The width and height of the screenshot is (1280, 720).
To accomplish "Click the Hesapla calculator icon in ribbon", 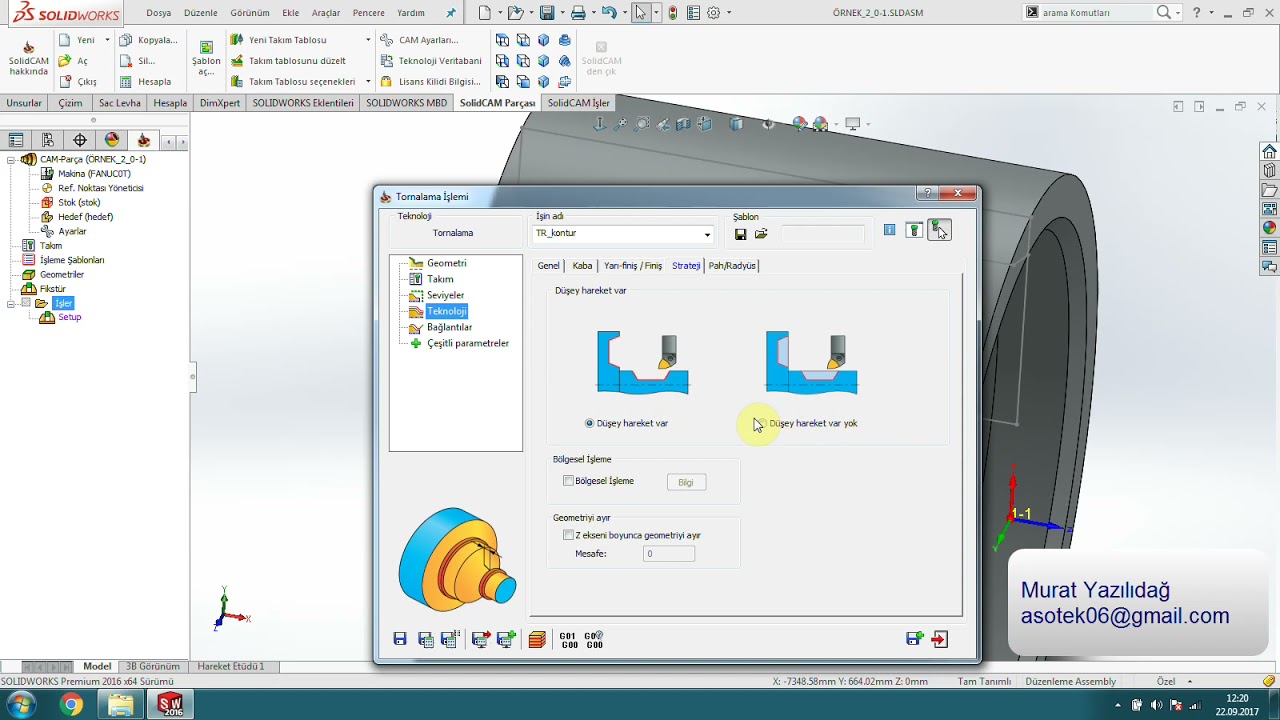I will (125, 82).
